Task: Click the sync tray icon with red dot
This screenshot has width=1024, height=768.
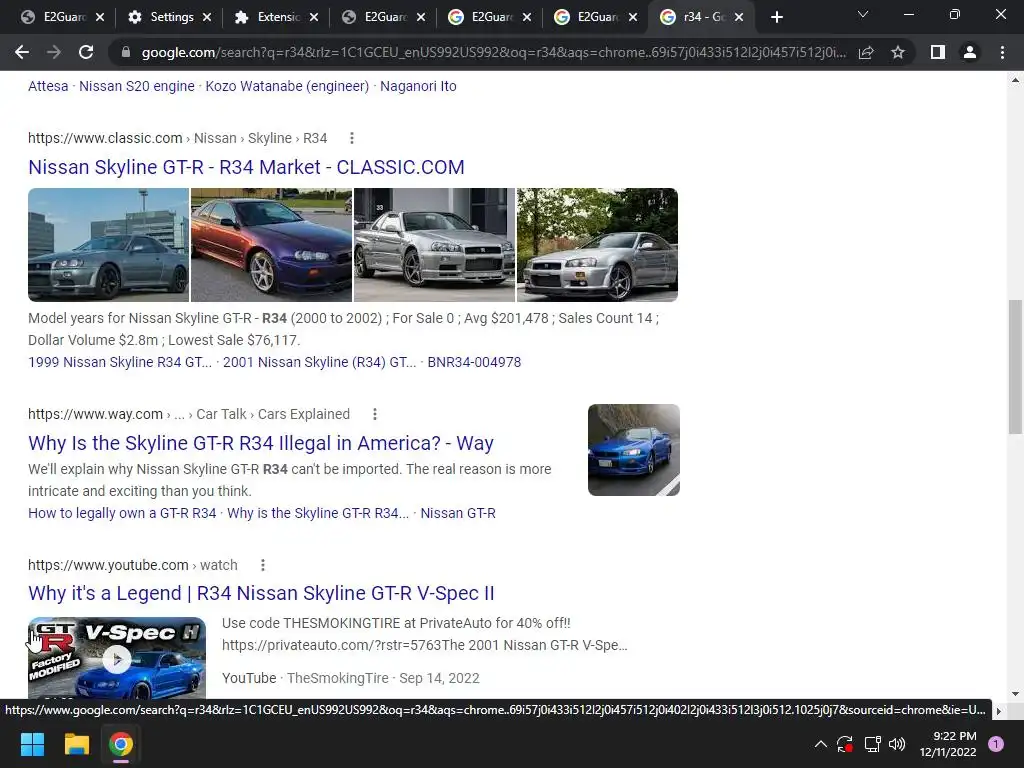Action: pos(844,744)
